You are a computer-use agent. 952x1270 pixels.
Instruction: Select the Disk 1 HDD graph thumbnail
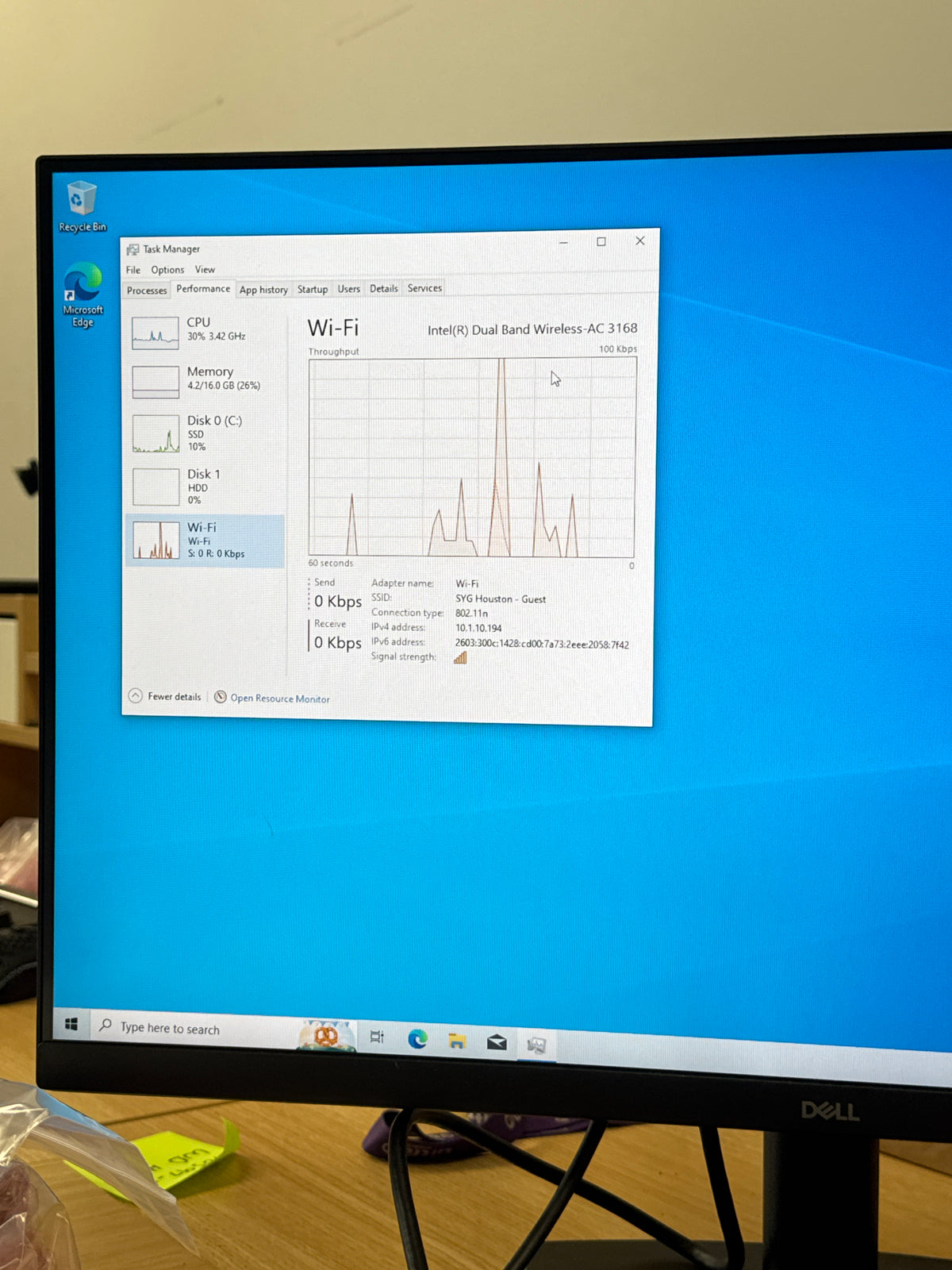(x=156, y=487)
